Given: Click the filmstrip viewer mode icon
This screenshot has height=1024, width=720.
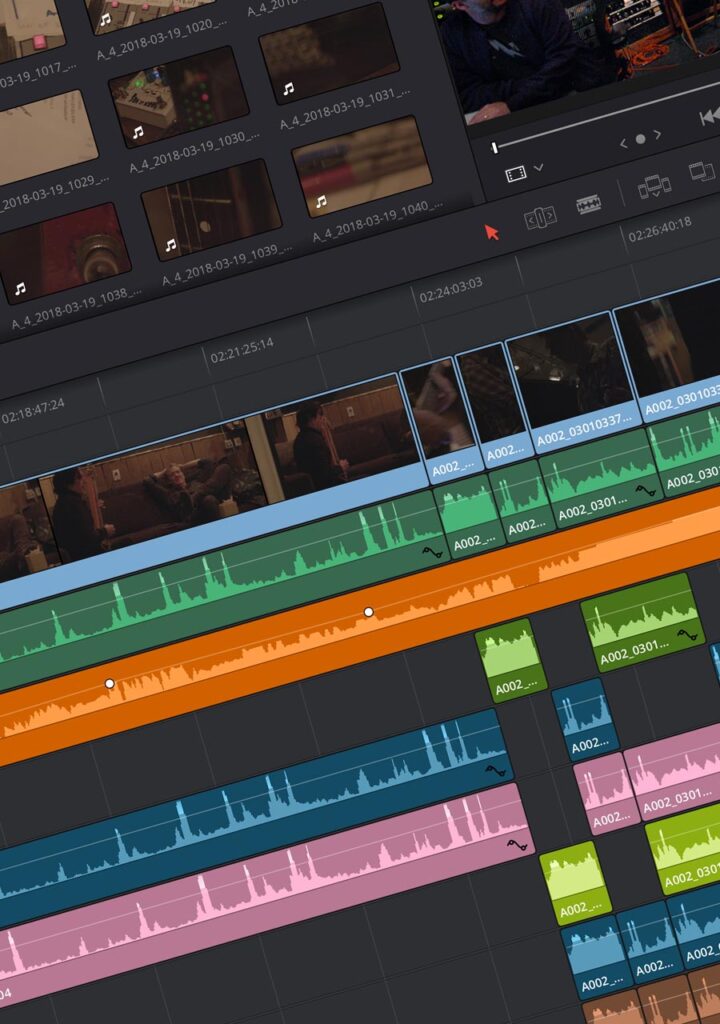Looking at the screenshot, I should point(516,174).
